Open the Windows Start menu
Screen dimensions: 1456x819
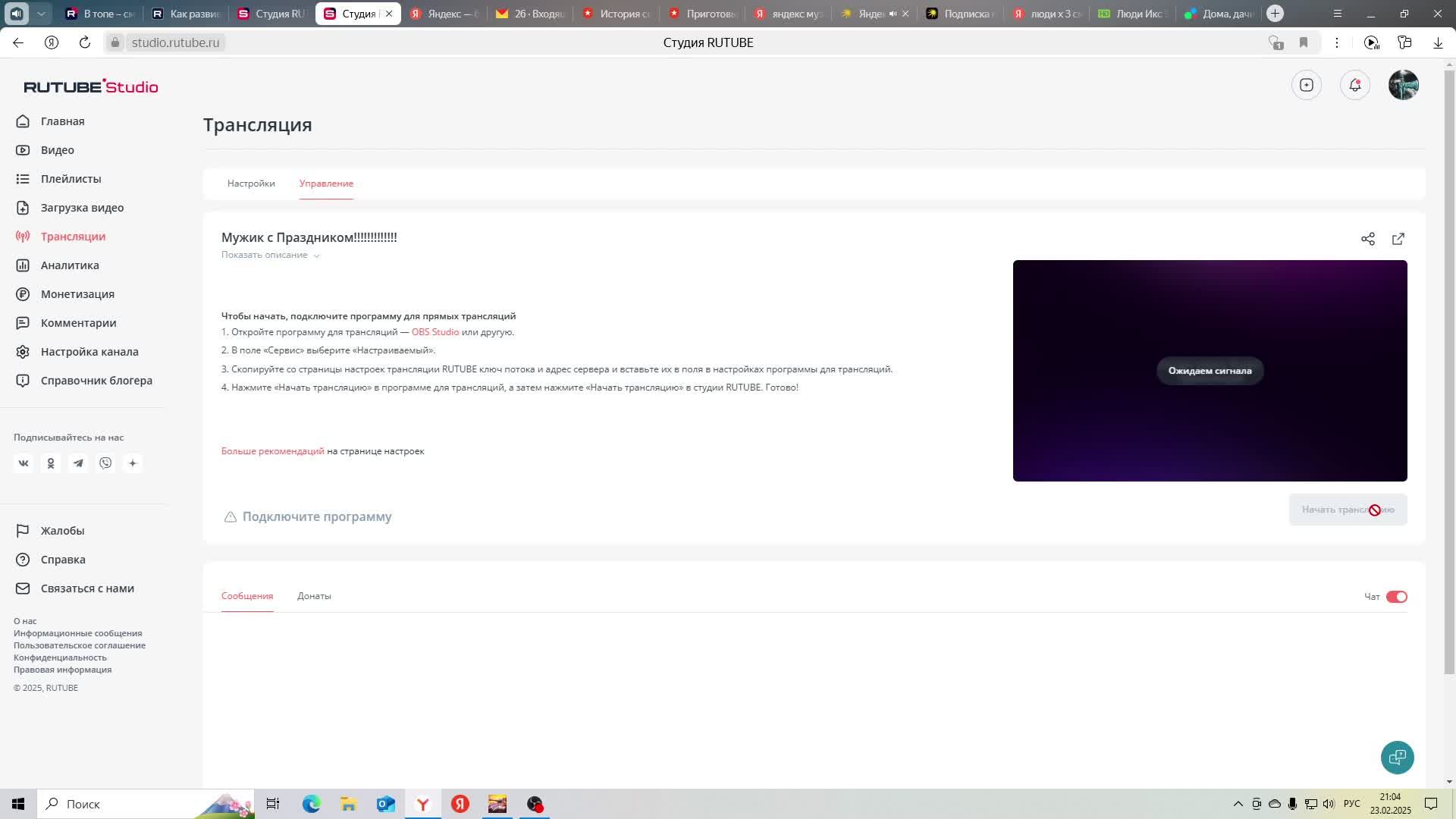pyautogui.click(x=18, y=804)
